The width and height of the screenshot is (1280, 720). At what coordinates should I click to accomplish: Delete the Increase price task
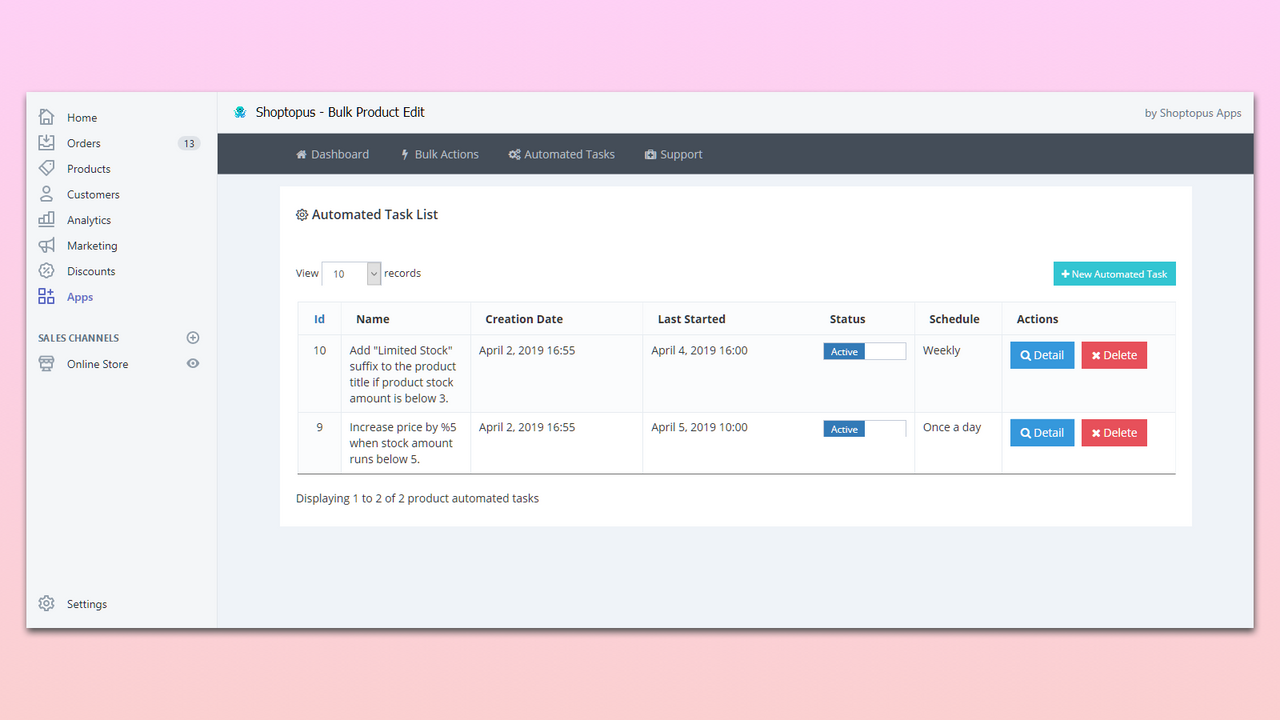[x=1114, y=433]
